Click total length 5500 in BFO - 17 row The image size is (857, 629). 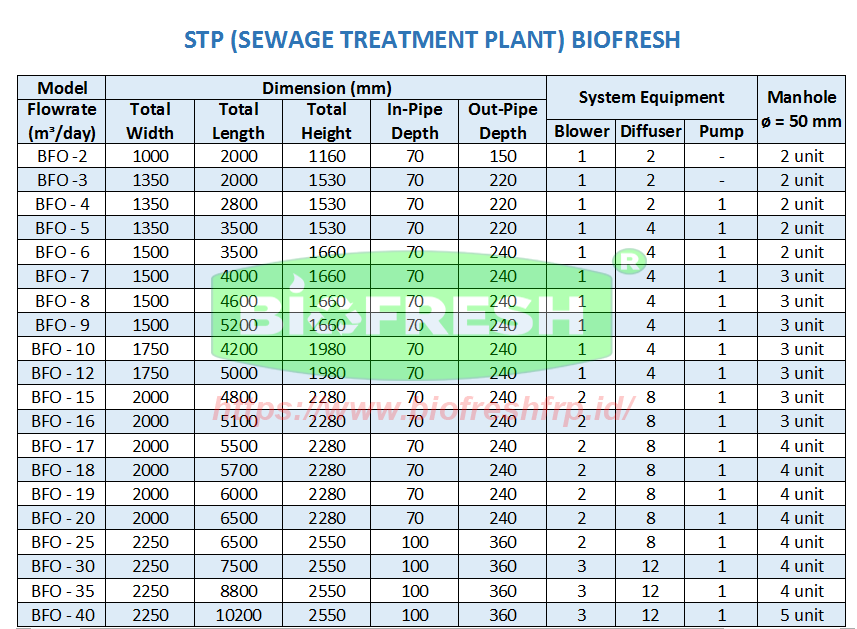click(238, 446)
